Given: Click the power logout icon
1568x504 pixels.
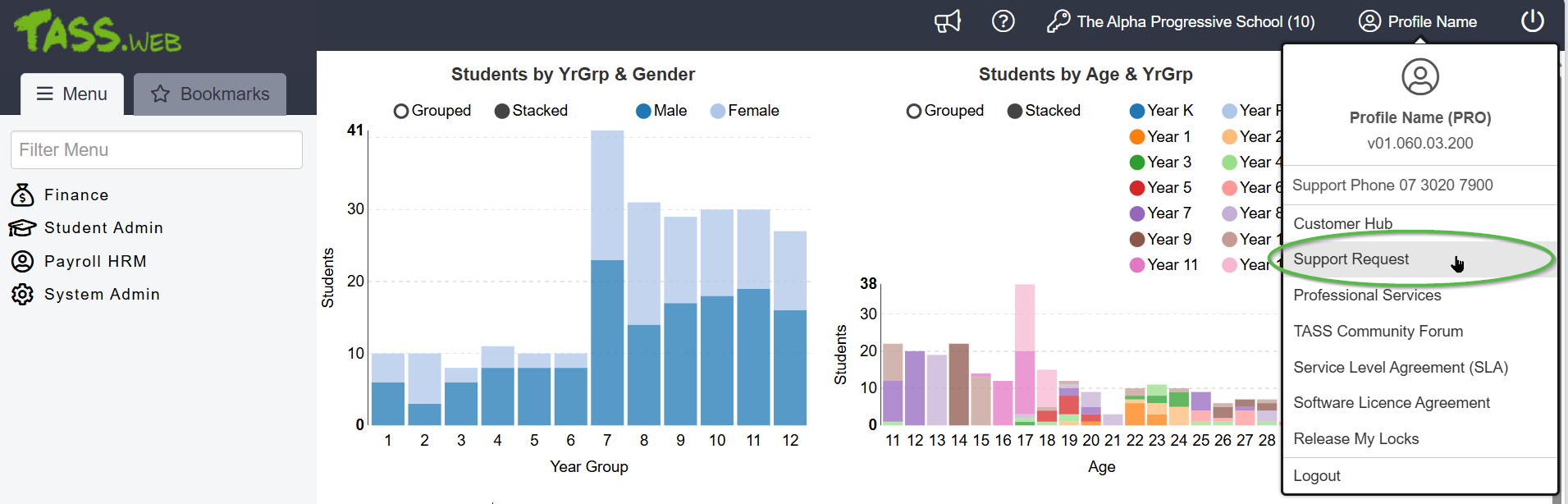Looking at the screenshot, I should click(1532, 21).
